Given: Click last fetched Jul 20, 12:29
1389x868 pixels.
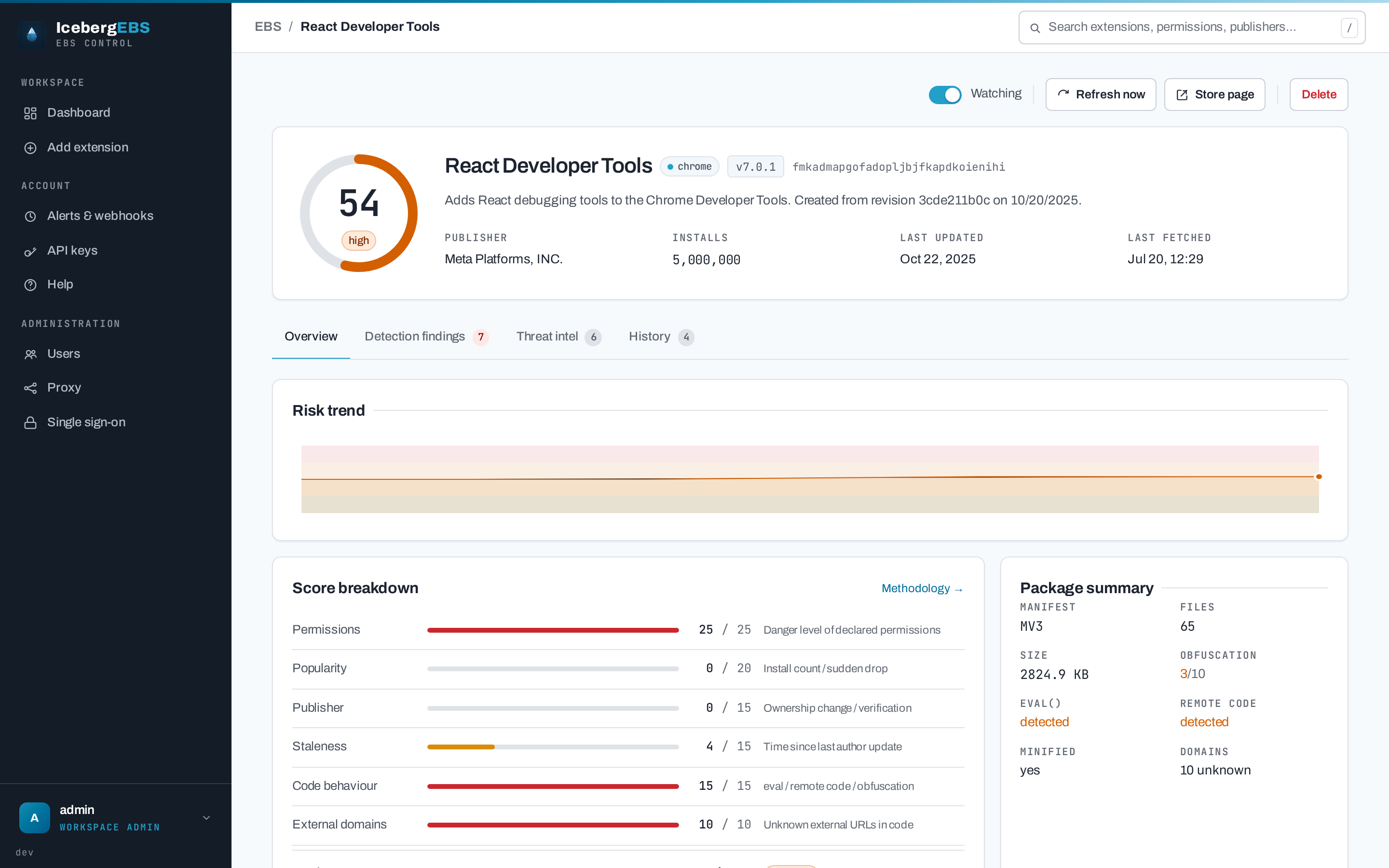Looking at the screenshot, I should [1165, 259].
